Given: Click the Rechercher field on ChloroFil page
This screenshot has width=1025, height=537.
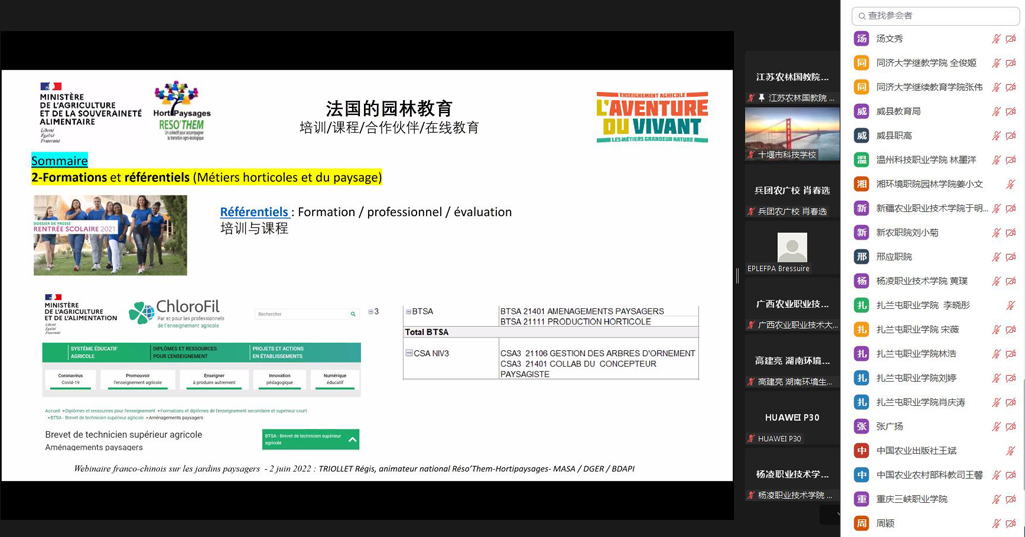Looking at the screenshot, I should pyautogui.click(x=307, y=314).
